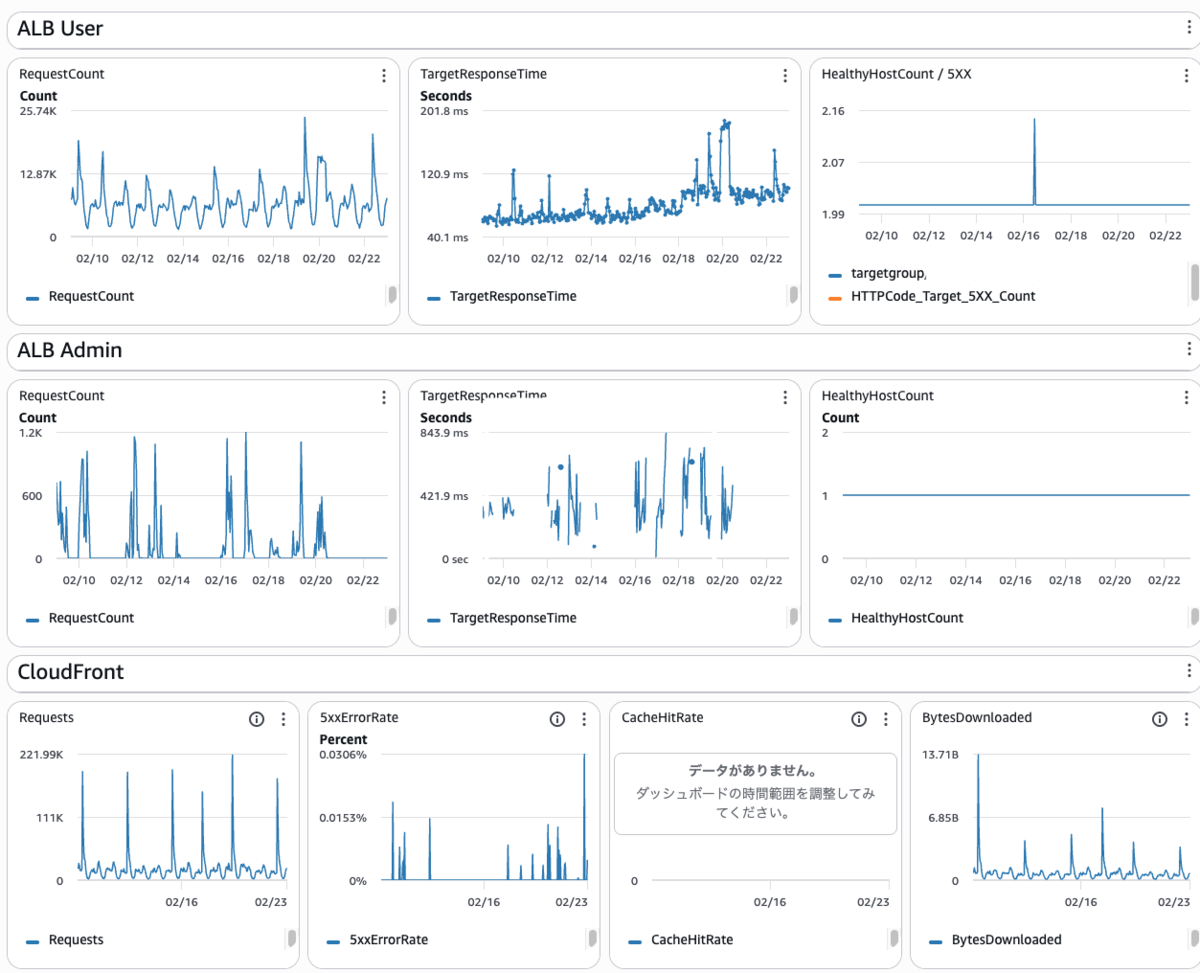This screenshot has width=1200, height=973.
Task: Toggle RequestCount legend in ALB User
Action: (x=80, y=296)
